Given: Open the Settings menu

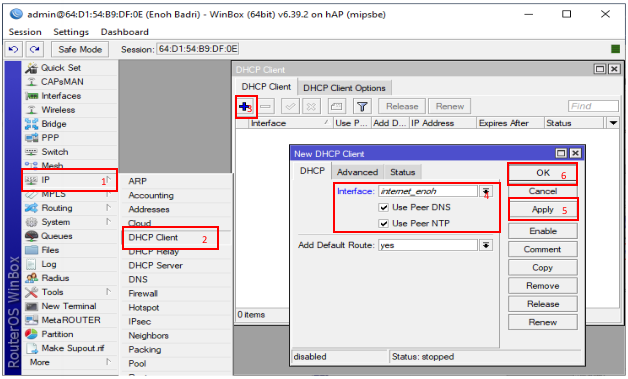Looking at the screenshot, I should pos(71,32).
